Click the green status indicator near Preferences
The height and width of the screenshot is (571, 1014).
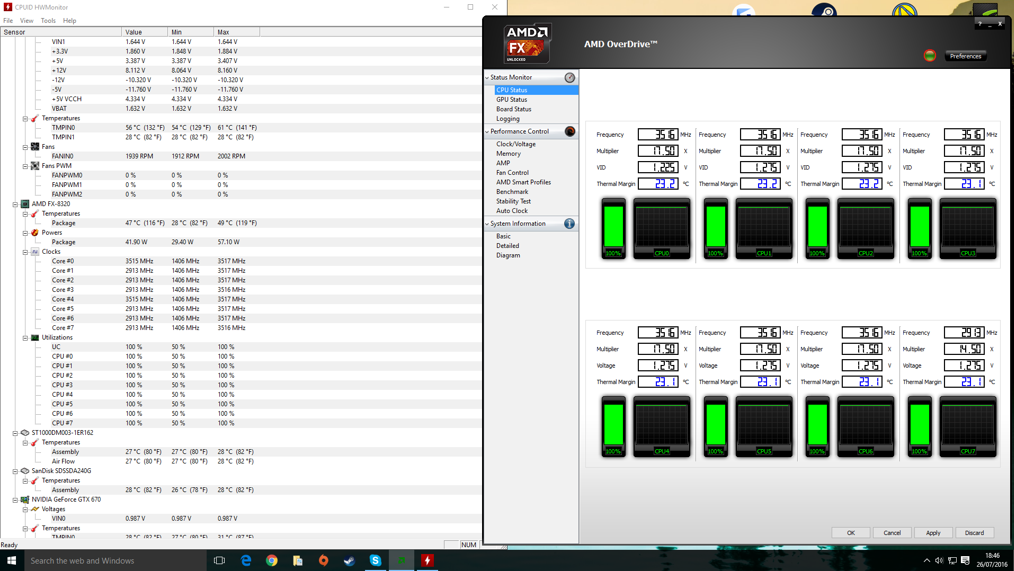coord(930,56)
